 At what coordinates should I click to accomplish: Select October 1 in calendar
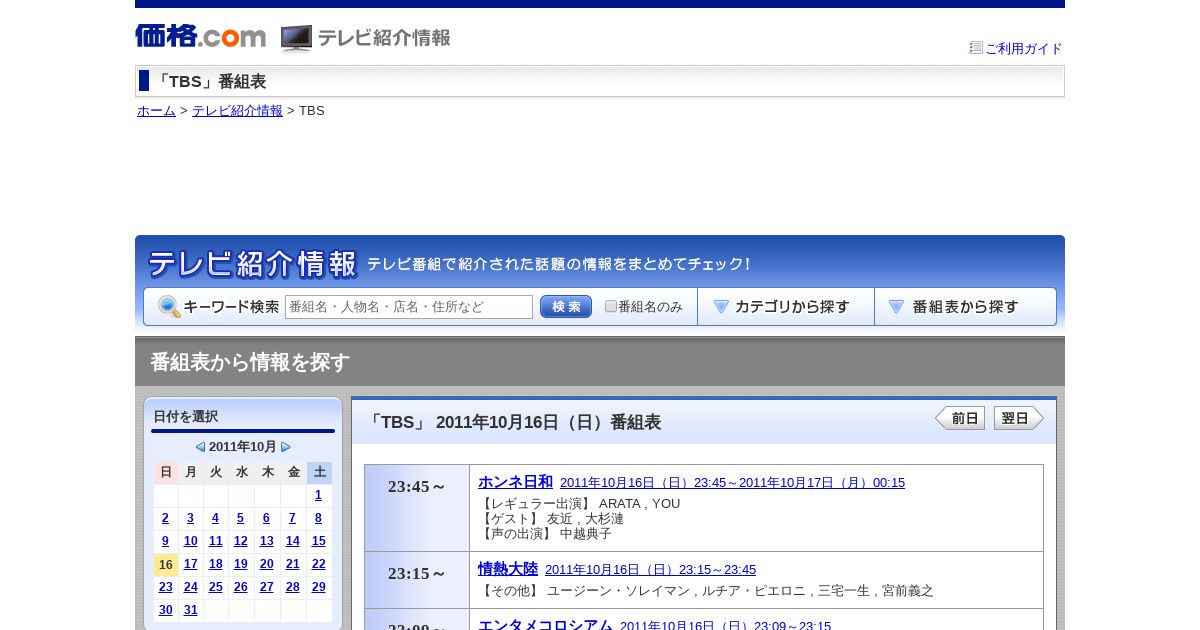(318, 495)
